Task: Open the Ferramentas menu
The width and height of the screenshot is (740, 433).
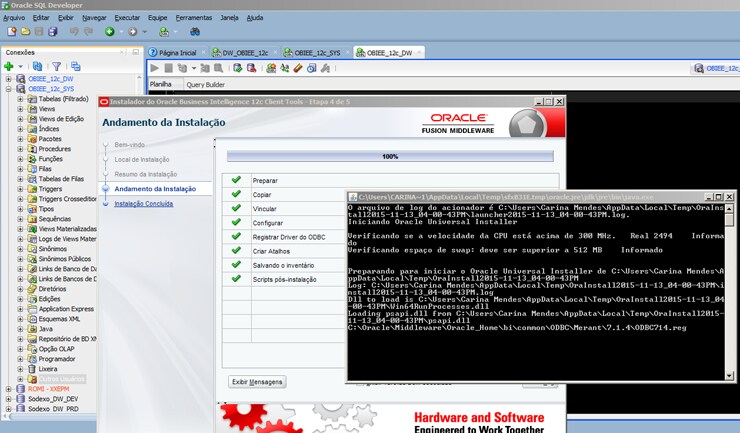Action: (x=193, y=17)
